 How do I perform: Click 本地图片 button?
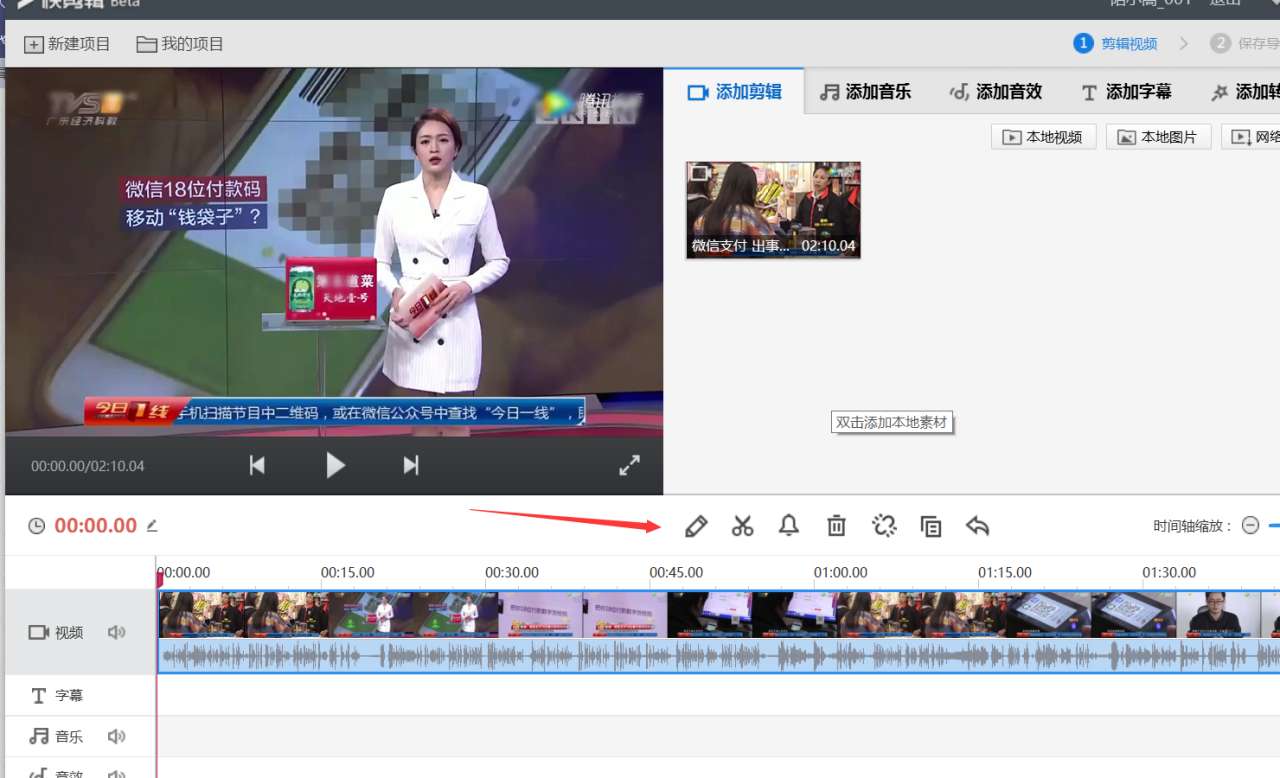pyautogui.click(x=1159, y=137)
